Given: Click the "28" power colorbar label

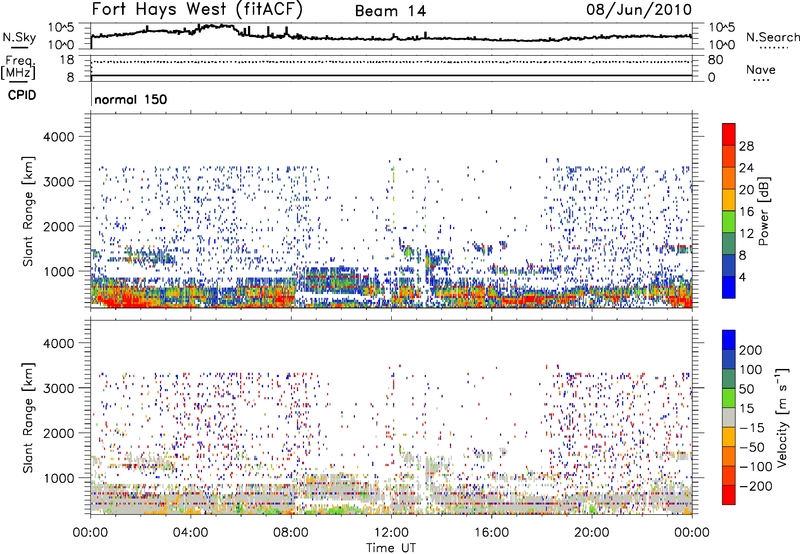Looking at the screenshot, I should click(x=746, y=146).
